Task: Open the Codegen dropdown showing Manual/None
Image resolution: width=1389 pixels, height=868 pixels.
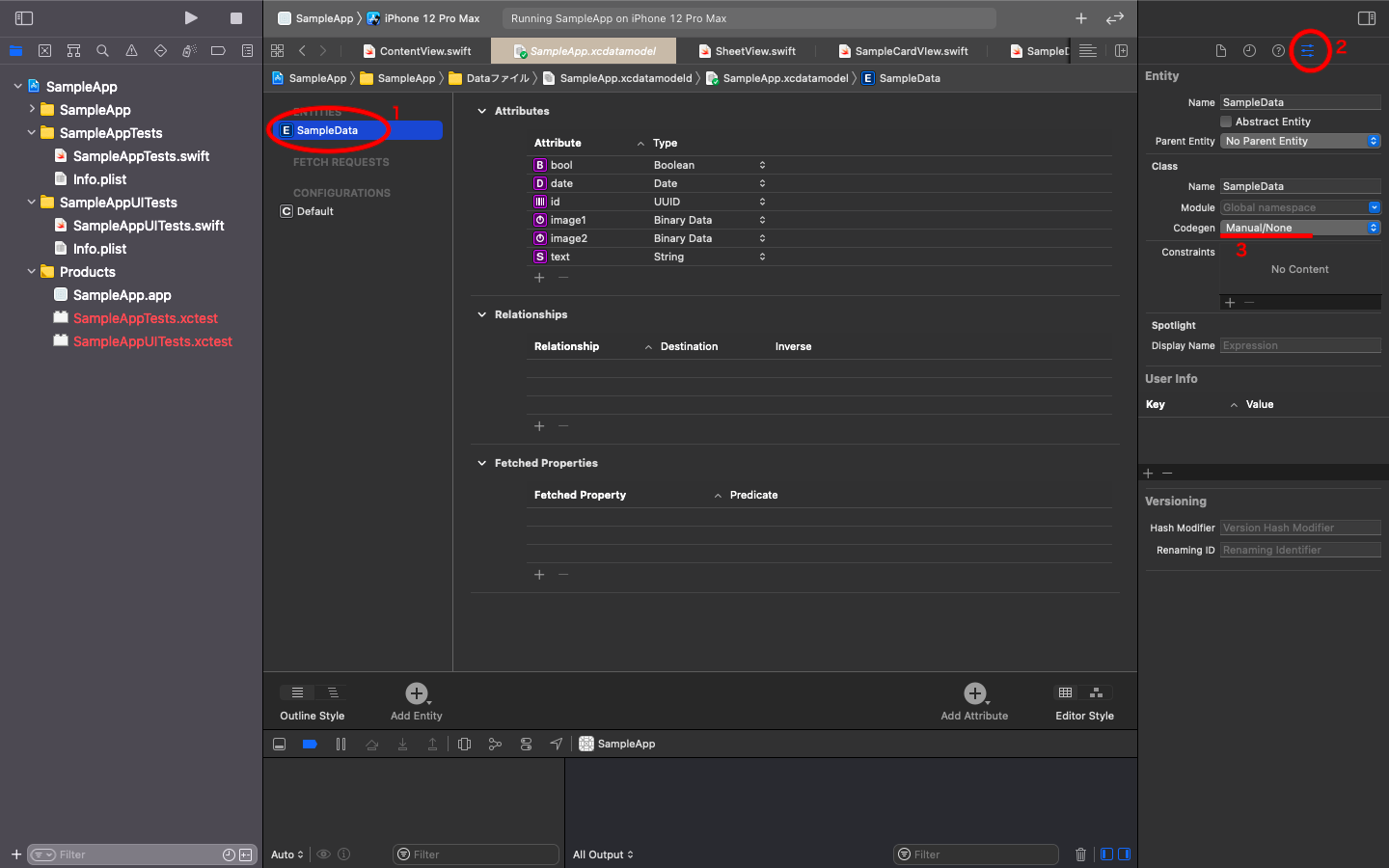Action: coord(1300,228)
